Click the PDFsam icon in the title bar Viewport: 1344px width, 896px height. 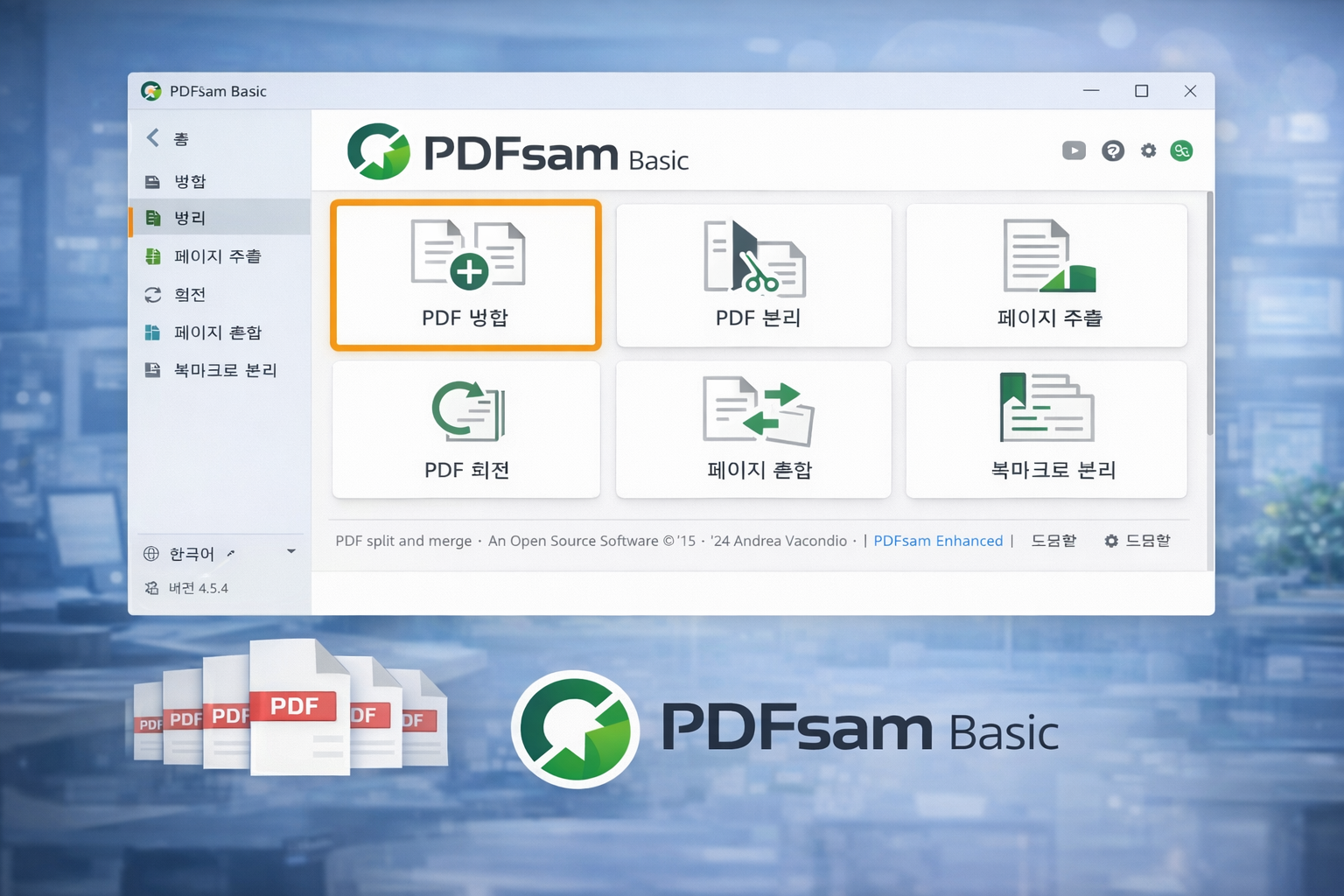tap(151, 91)
